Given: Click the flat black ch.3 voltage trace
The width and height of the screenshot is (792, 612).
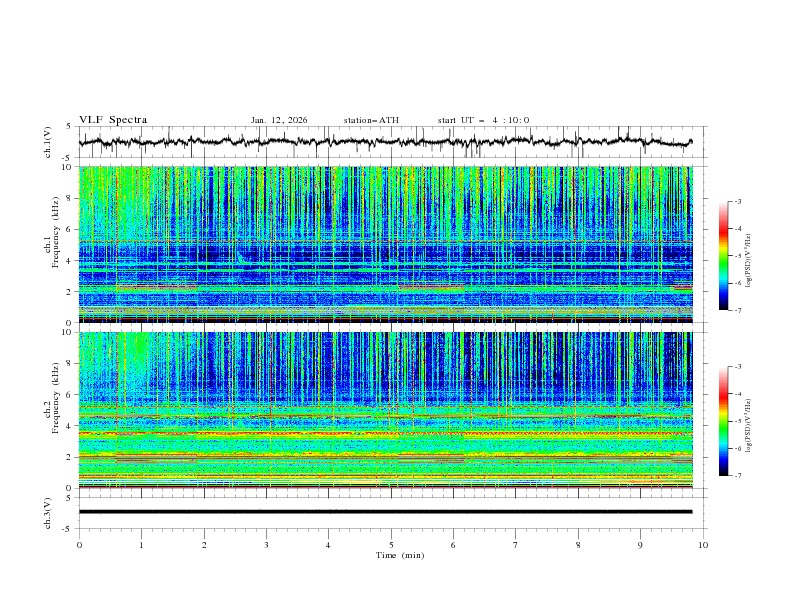Looking at the screenshot, I should click(385, 512).
